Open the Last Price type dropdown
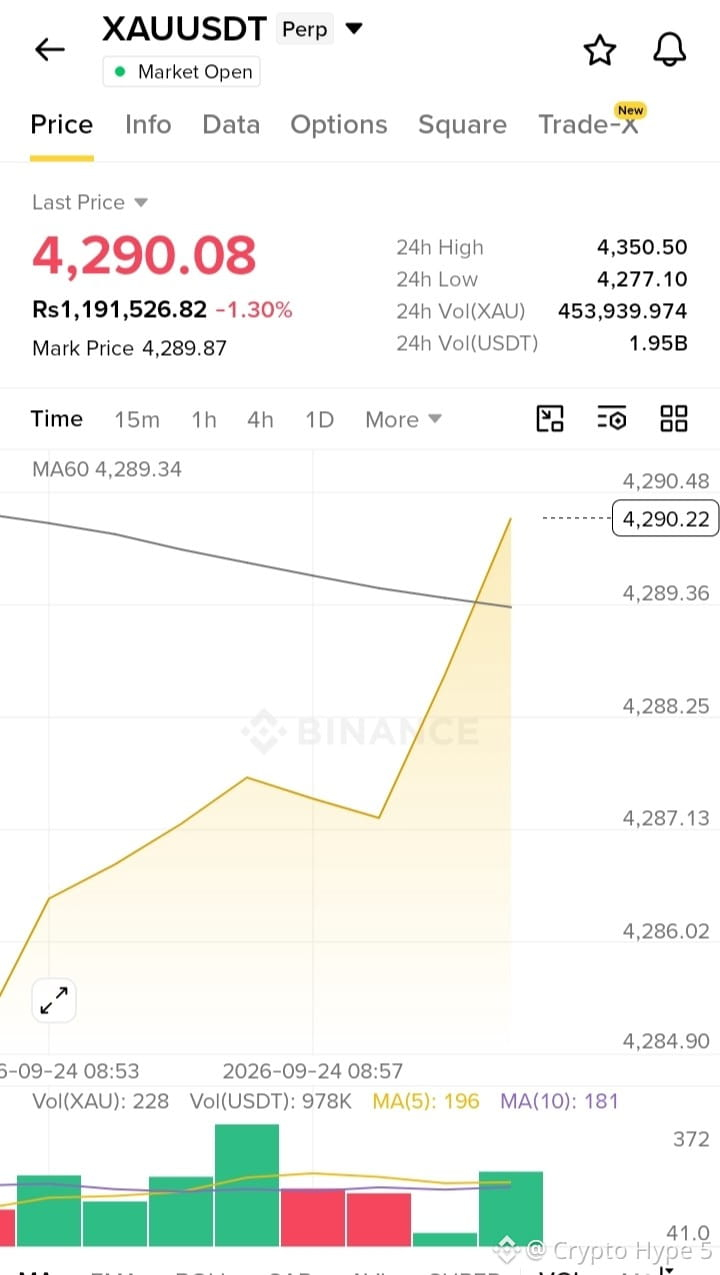 coord(90,202)
